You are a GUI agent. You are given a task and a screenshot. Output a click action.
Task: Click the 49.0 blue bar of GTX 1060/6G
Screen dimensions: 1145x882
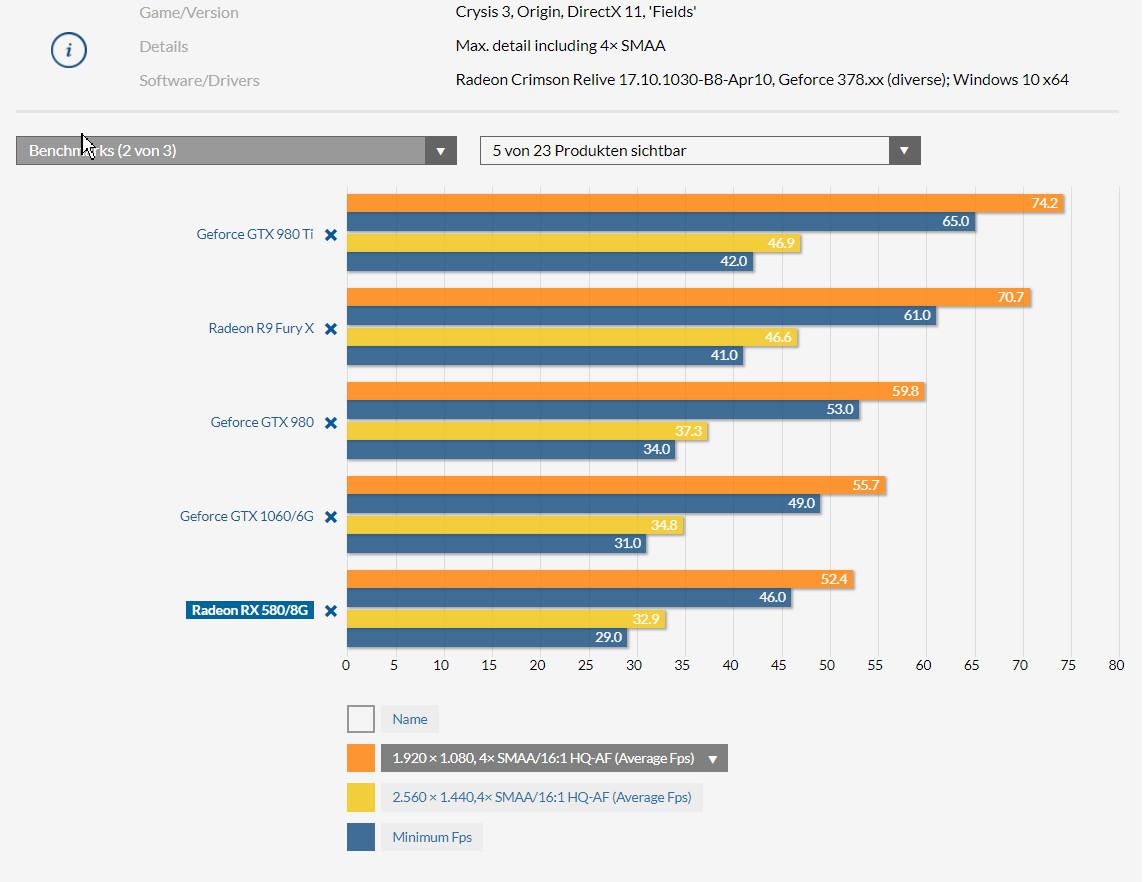(583, 504)
